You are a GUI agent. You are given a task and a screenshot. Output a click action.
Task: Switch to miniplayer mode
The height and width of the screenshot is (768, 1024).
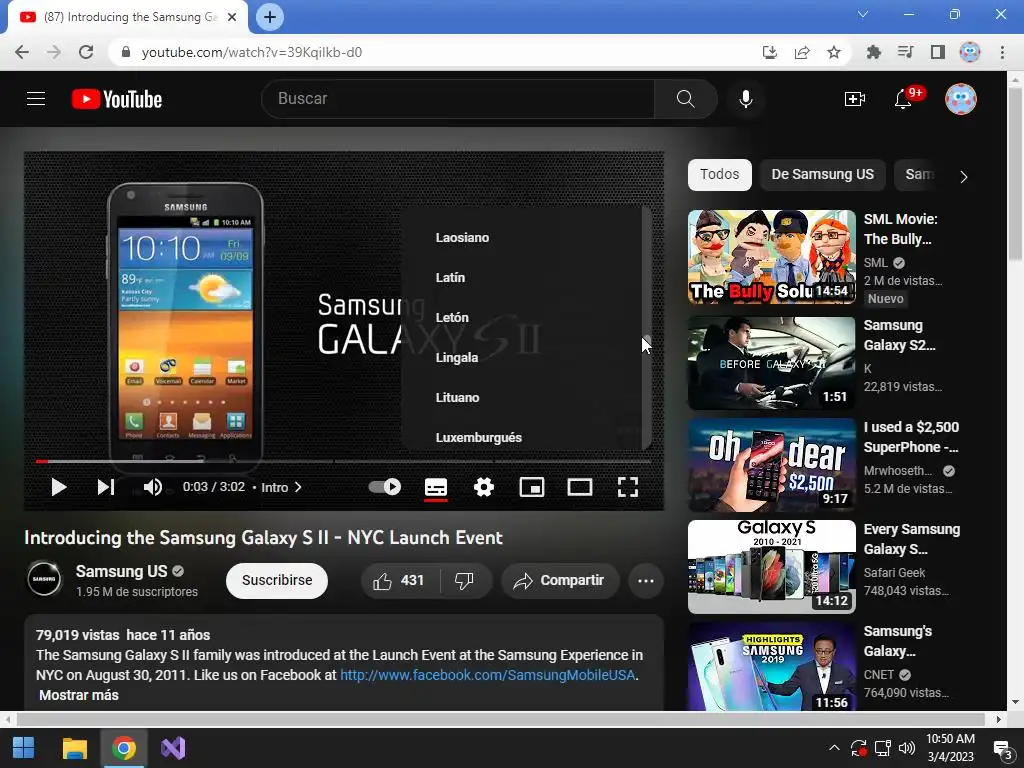(x=532, y=487)
